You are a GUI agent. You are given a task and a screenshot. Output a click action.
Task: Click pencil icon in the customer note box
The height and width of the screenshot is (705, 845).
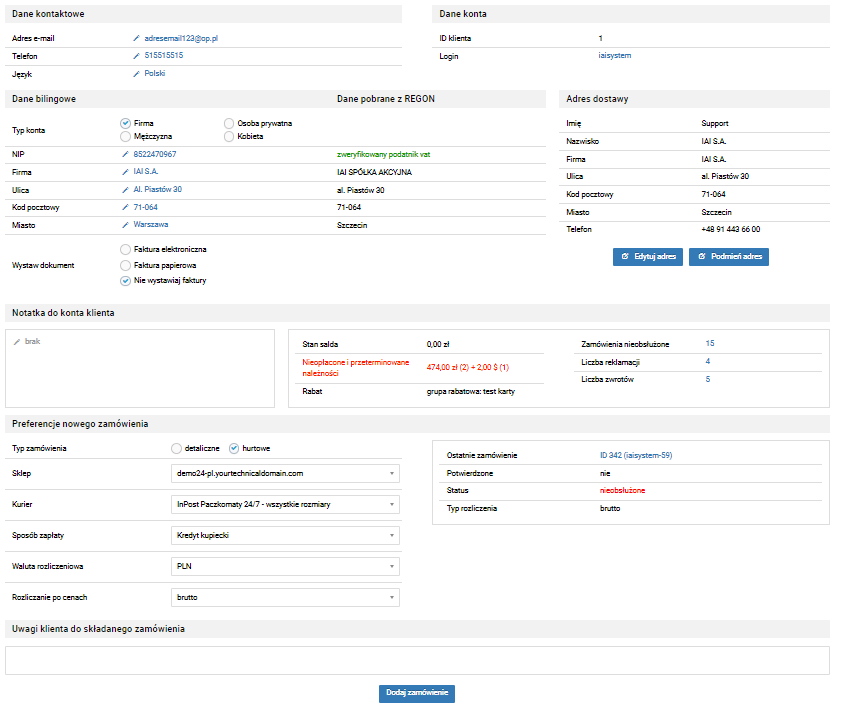tap(17, 342)
